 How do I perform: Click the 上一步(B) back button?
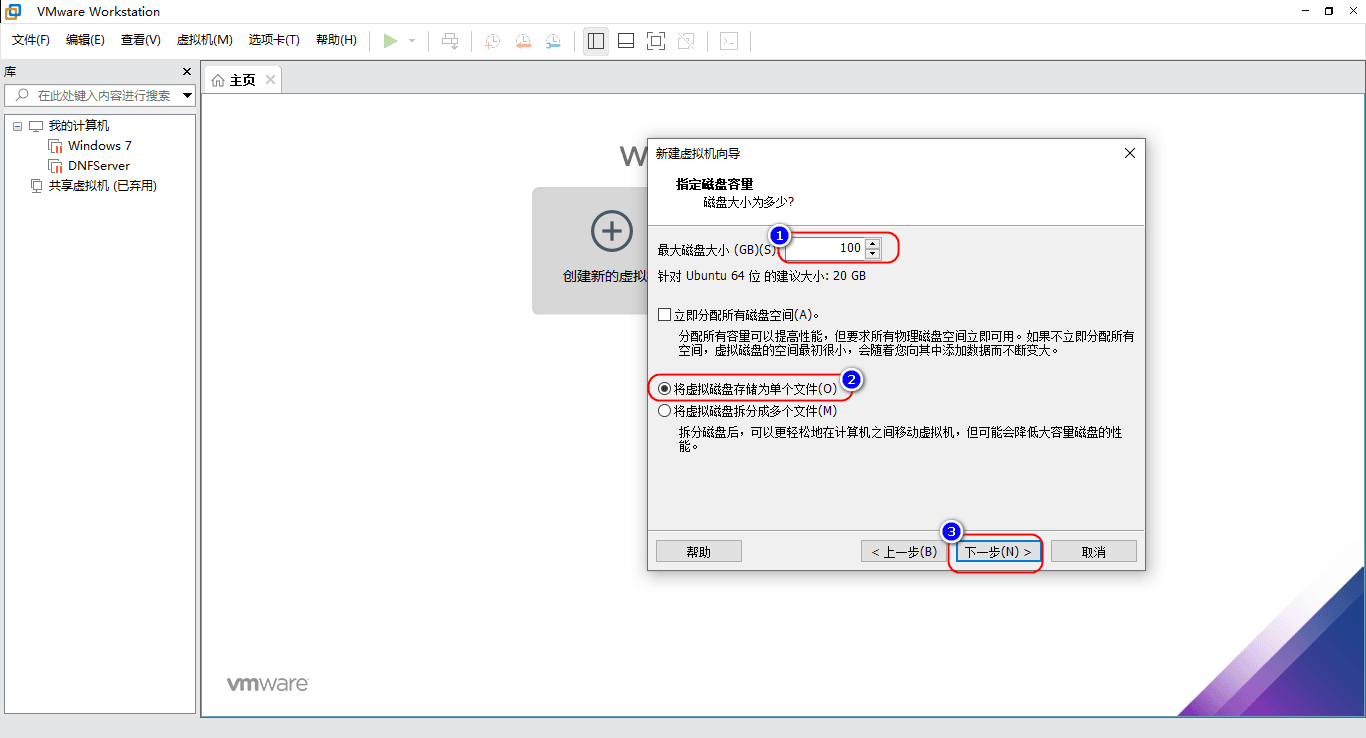point(904,551)
